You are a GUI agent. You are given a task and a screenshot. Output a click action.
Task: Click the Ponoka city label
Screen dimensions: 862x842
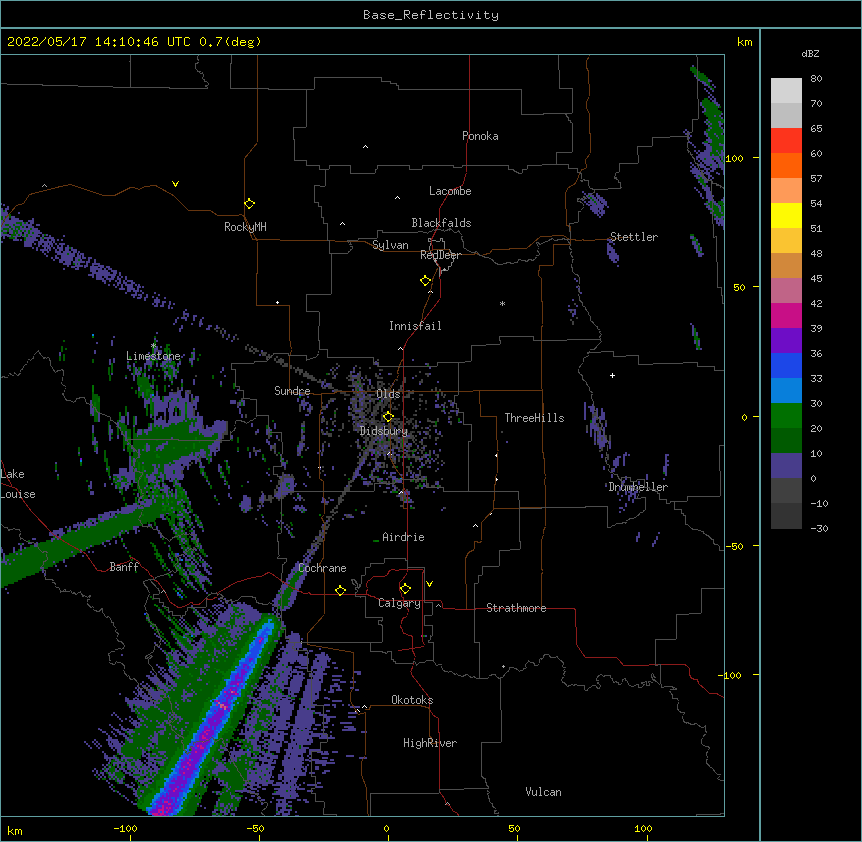[x=480, y=136]
